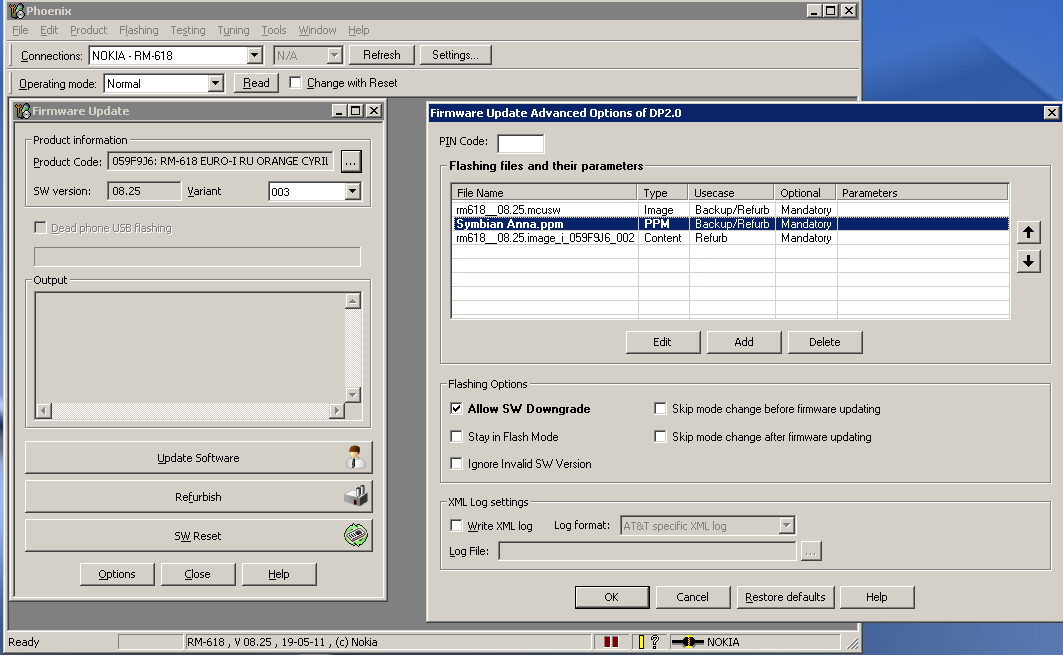
Task: Move selected file down with arrow button
Action: [1028, 261]
